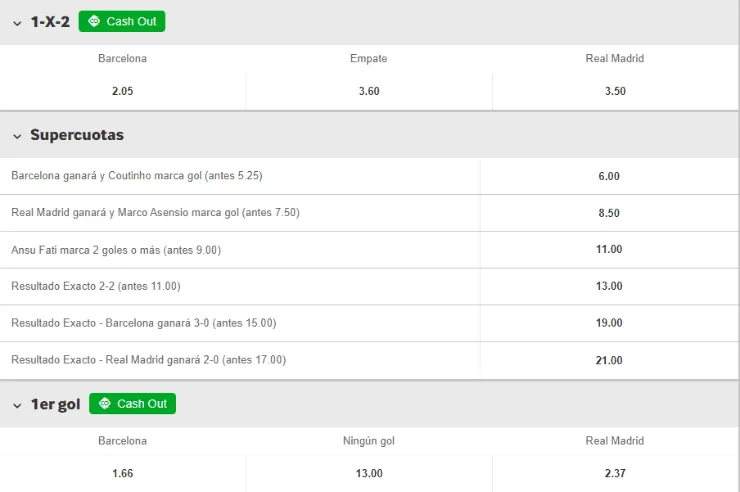Click the Supercuotas section title
Image resolution: width=740 pixels, height=492 pixels.
tap(77, 135)
